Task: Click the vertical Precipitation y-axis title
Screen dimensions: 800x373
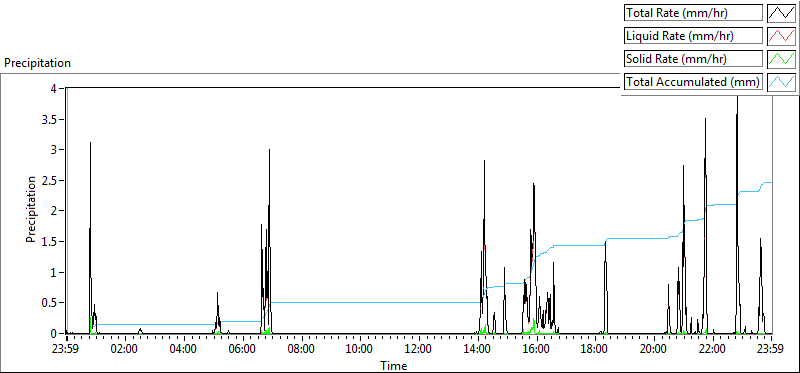Action: click(31, 209)
